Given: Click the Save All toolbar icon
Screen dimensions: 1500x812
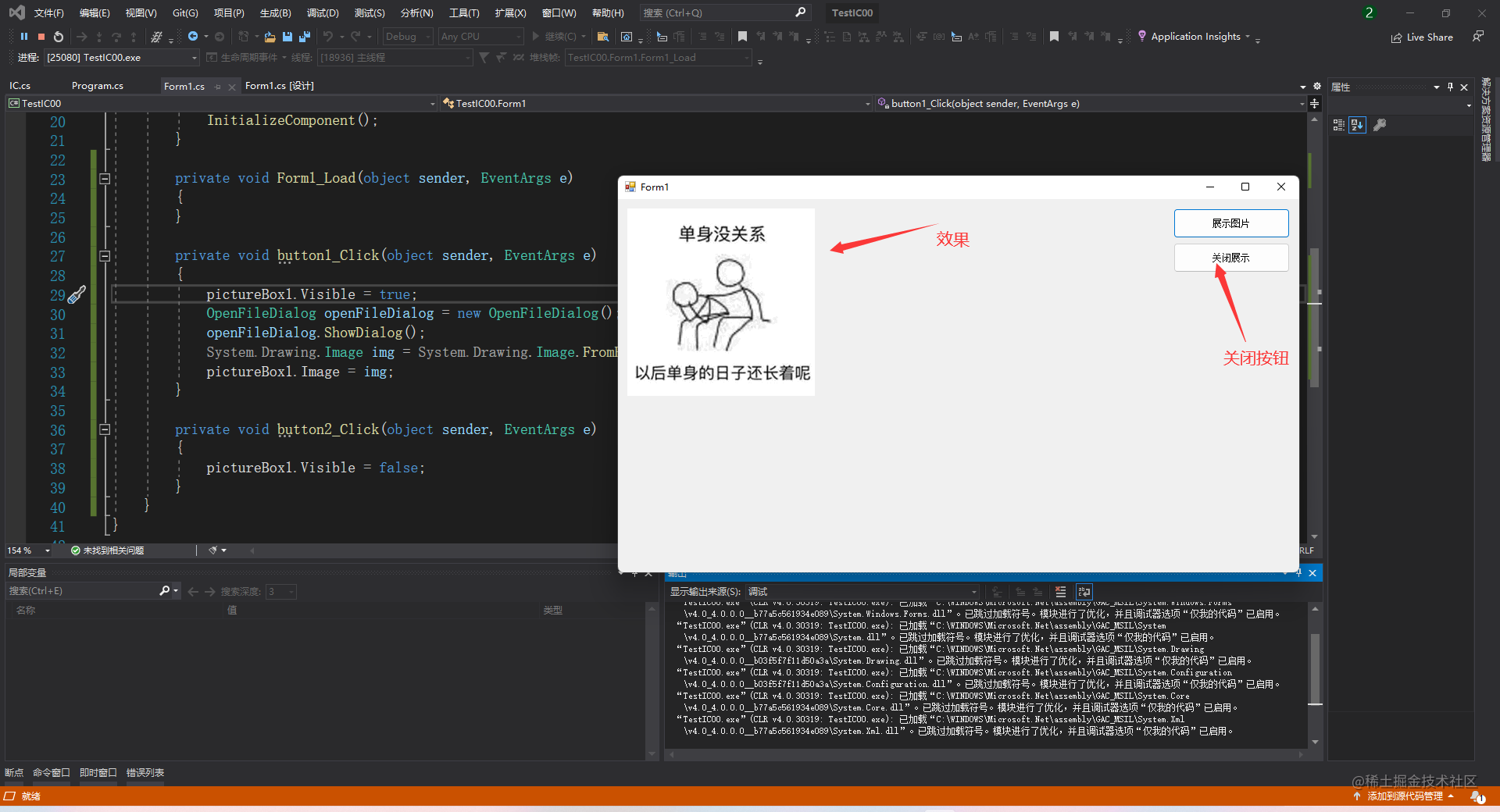Looking at the screenshot, I should pos(304,37).
